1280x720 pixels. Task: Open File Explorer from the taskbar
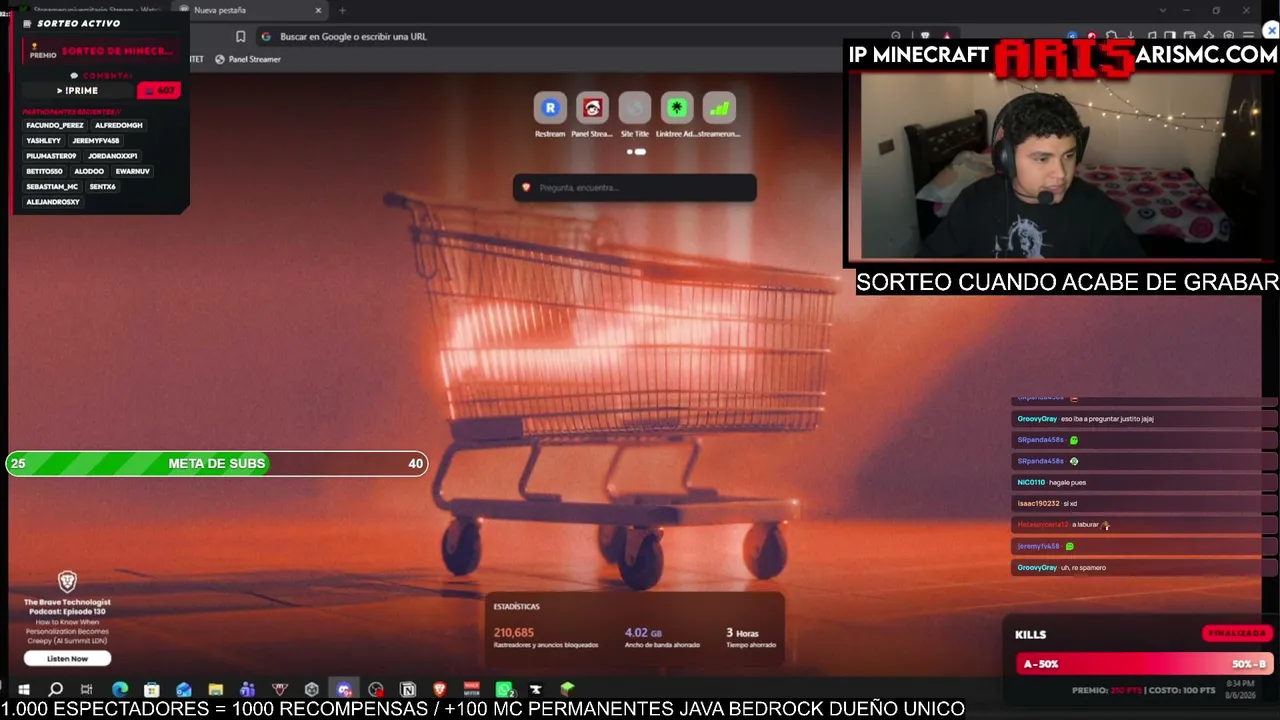[x=215, y=689]
